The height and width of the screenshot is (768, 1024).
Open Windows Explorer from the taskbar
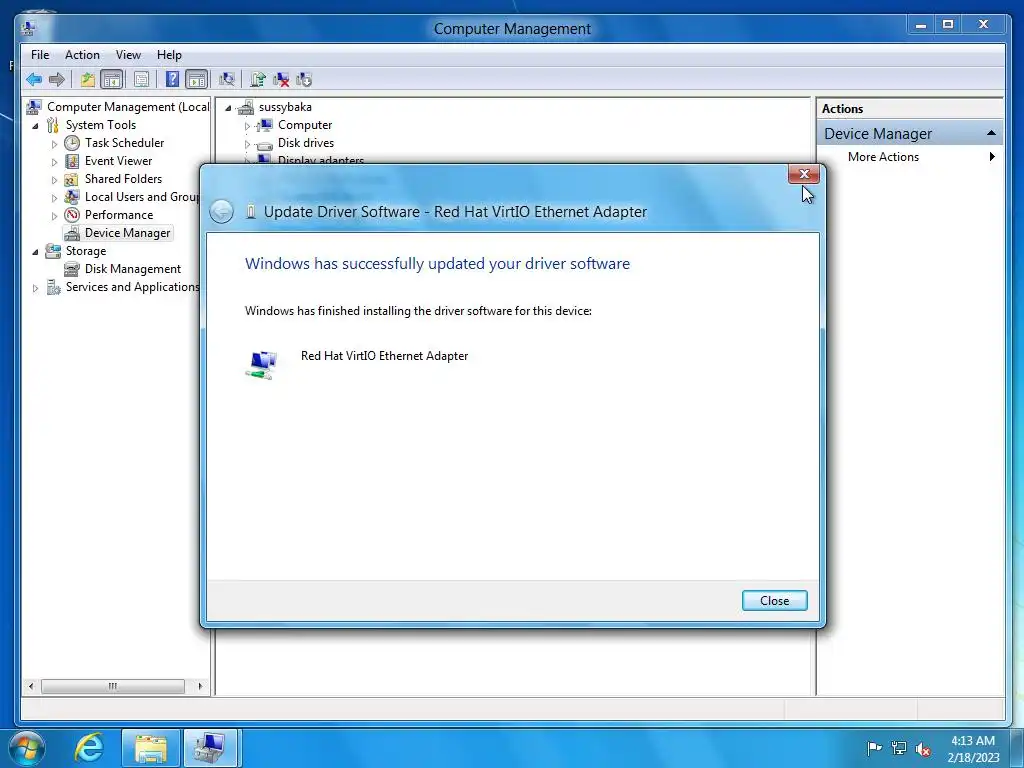point(150,748)
